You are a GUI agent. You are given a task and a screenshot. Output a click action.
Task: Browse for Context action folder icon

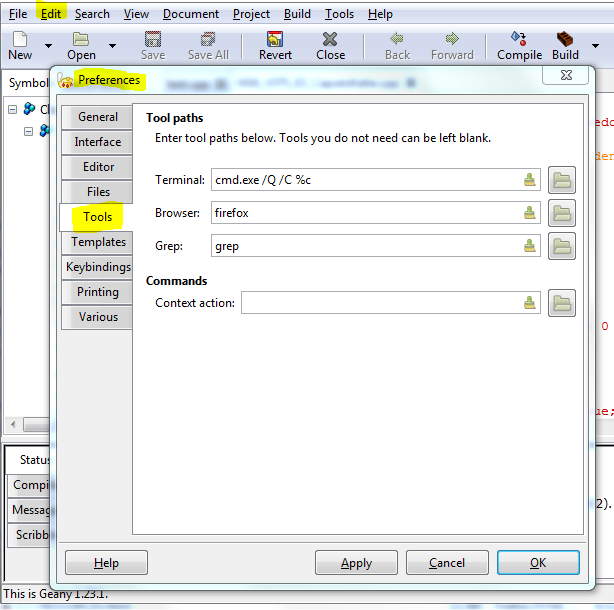[562, 303]
